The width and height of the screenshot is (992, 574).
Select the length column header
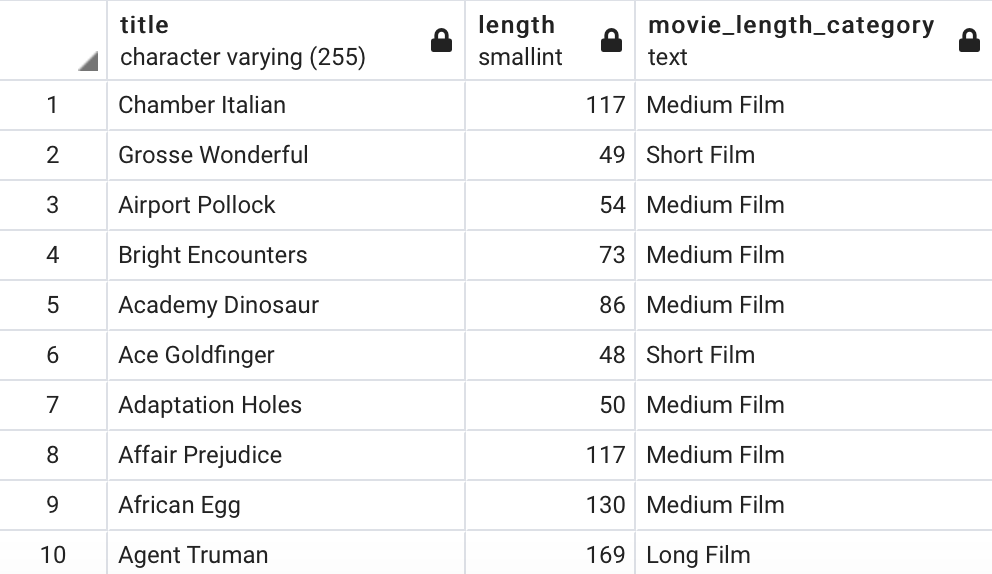click(550, 41)
